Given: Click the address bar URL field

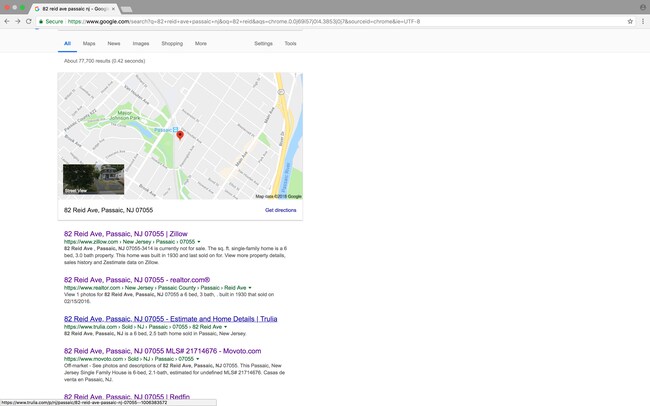Looking at the screenshot, I should 332,21.
